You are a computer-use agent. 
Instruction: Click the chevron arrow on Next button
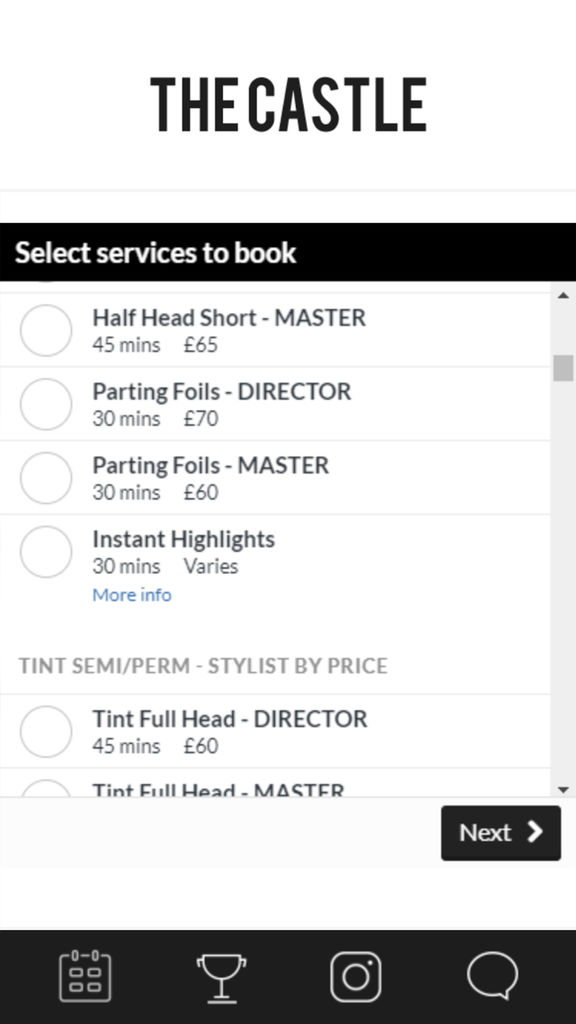536,831
